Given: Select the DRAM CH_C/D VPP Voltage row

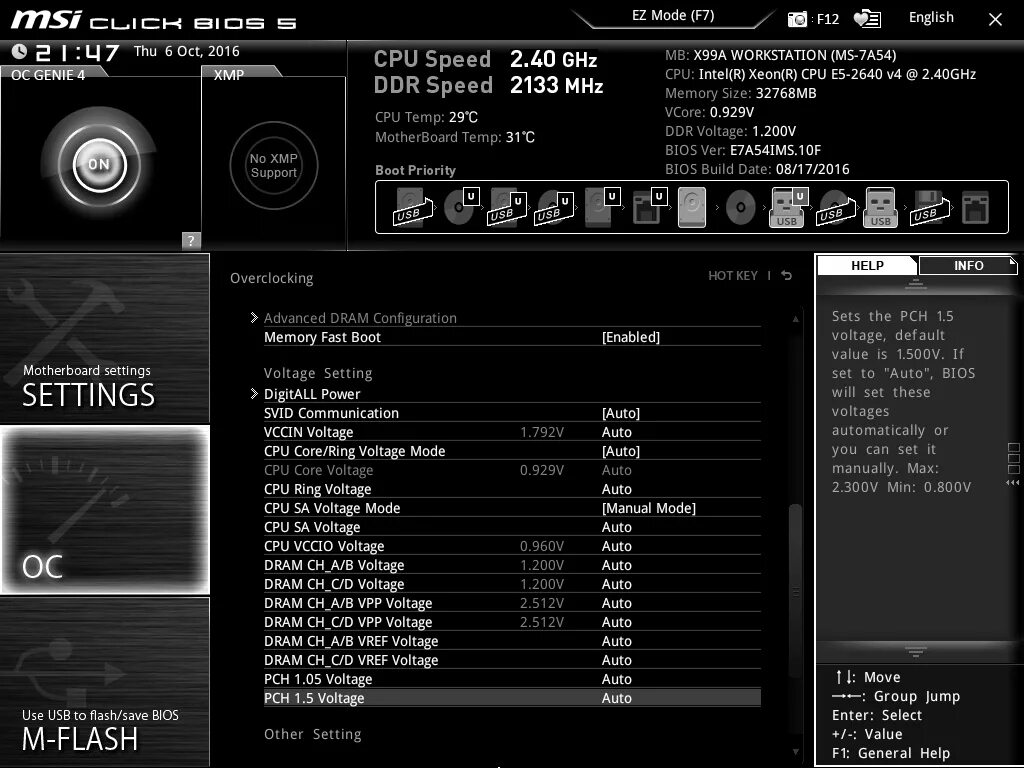Looking at the screenshot, I should pos(512,621).
